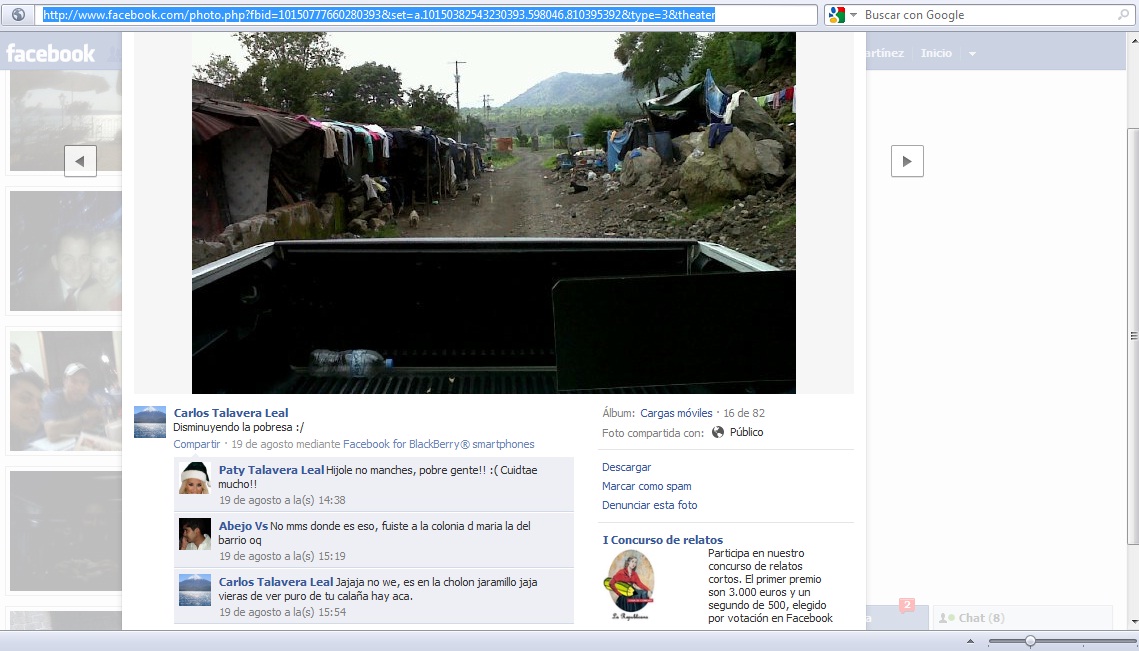The height and width of the screenshot is (651, 1139).
Task: Click Paty Talavera Leal's avatar
Action: click(x=194, y=478)
